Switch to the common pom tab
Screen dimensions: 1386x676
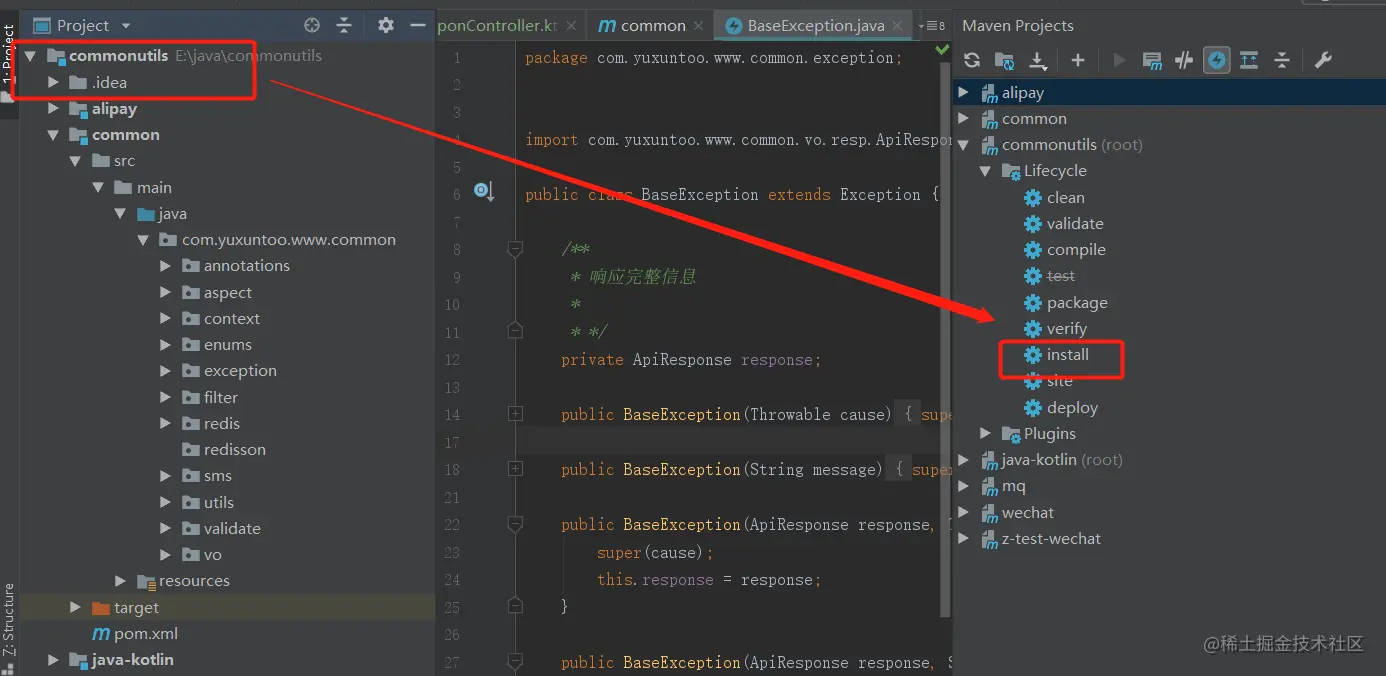[x=653, y=25]
